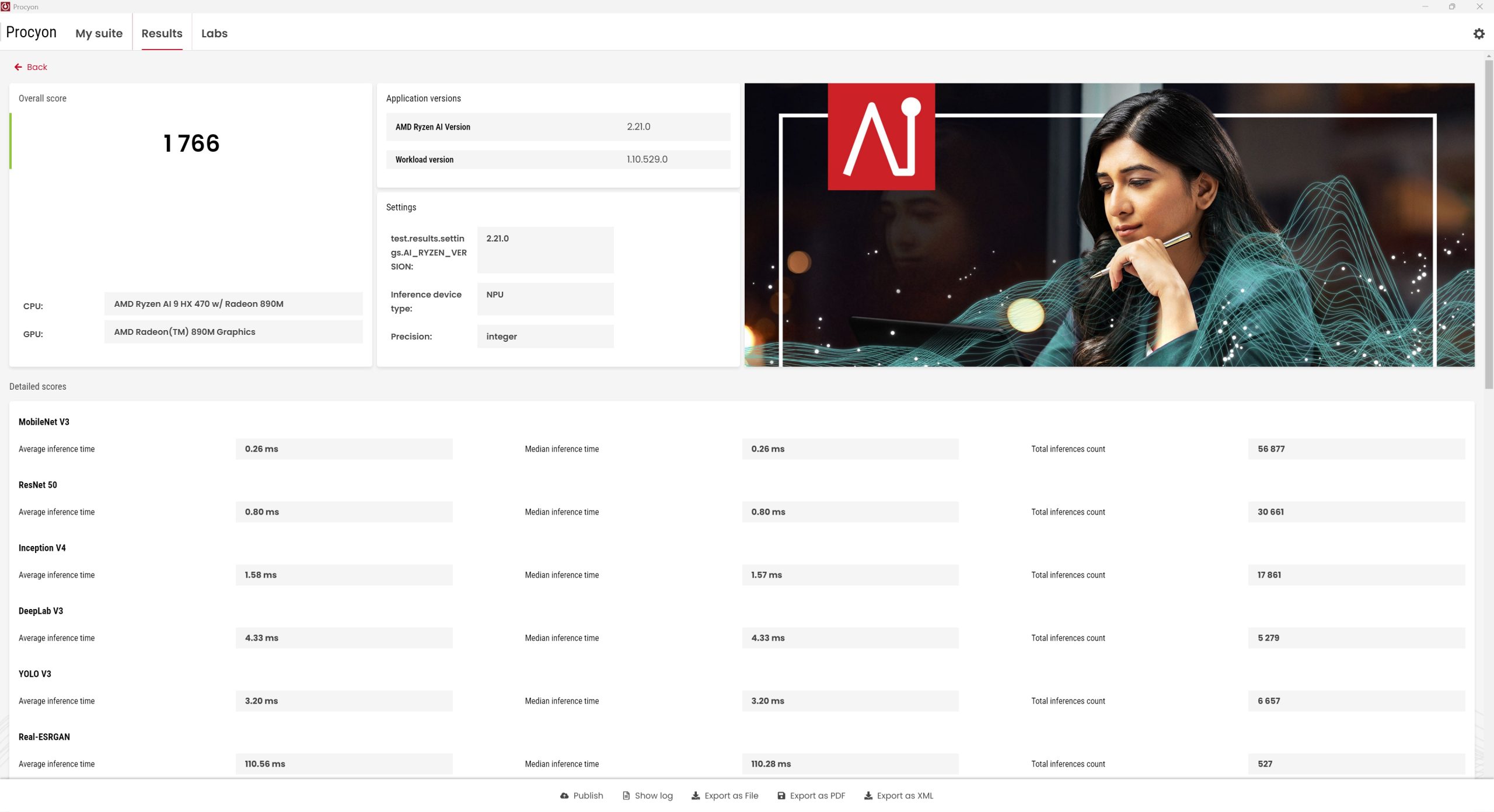Open Show log
Screen dimensions: 1494x812
click(654, 796)
